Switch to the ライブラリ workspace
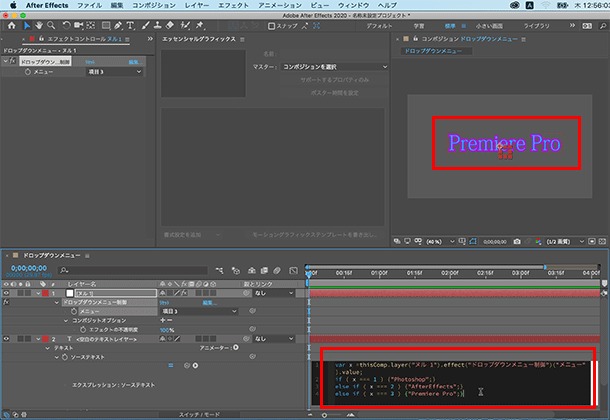Screen dimensions: 610x420 point(536,26)
